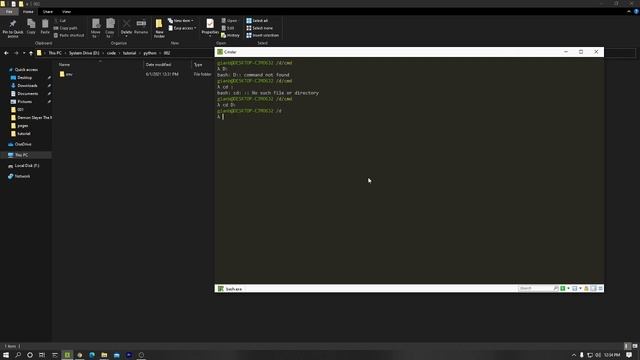Switch to the Home ribbon tab
This screenshot has width=640, height=360.
point(28,12)
